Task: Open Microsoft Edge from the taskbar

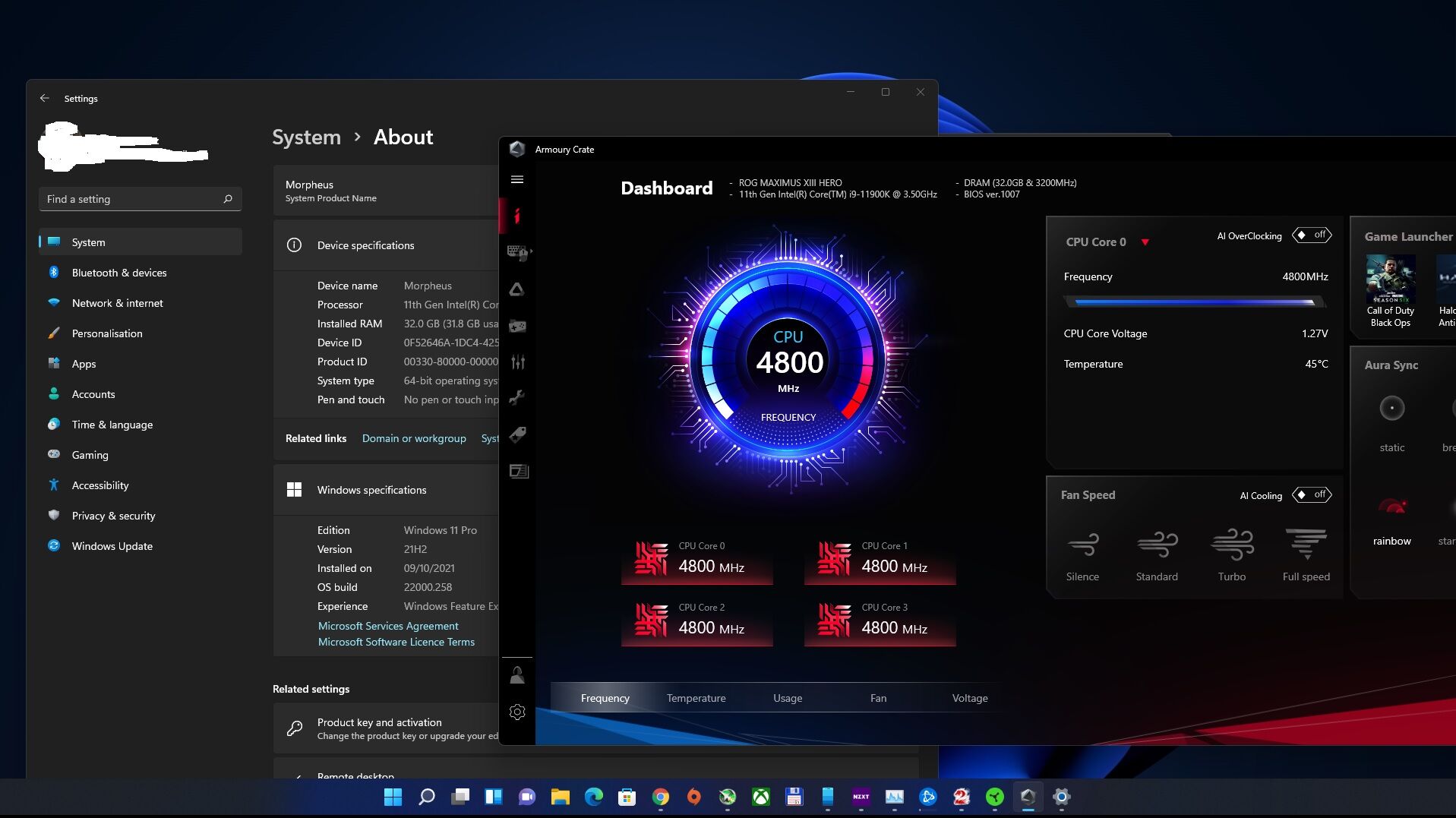Action: (x=593, y=797)
